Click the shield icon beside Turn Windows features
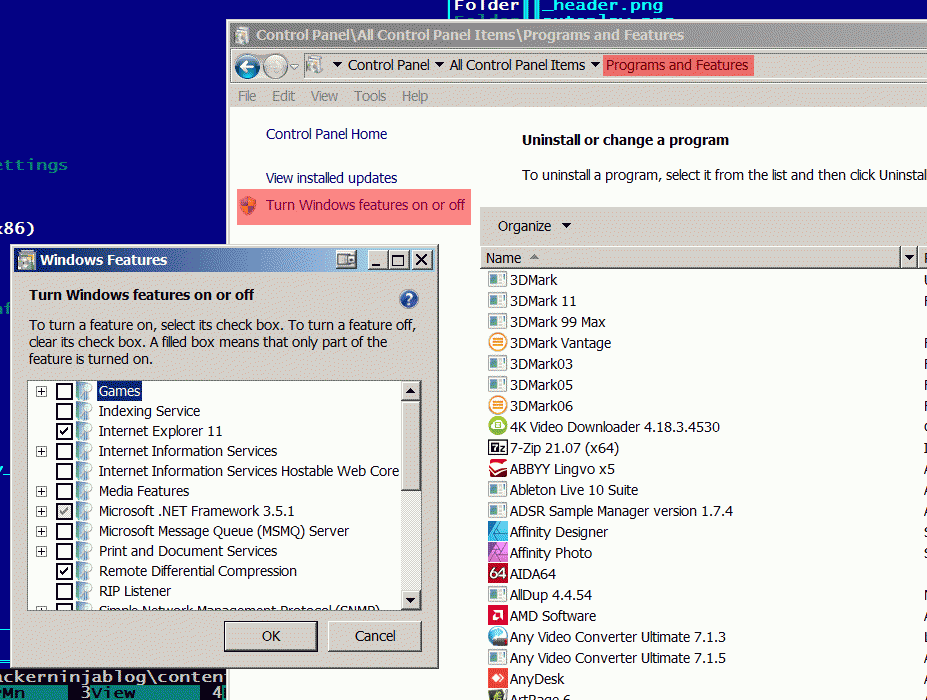 248,205
